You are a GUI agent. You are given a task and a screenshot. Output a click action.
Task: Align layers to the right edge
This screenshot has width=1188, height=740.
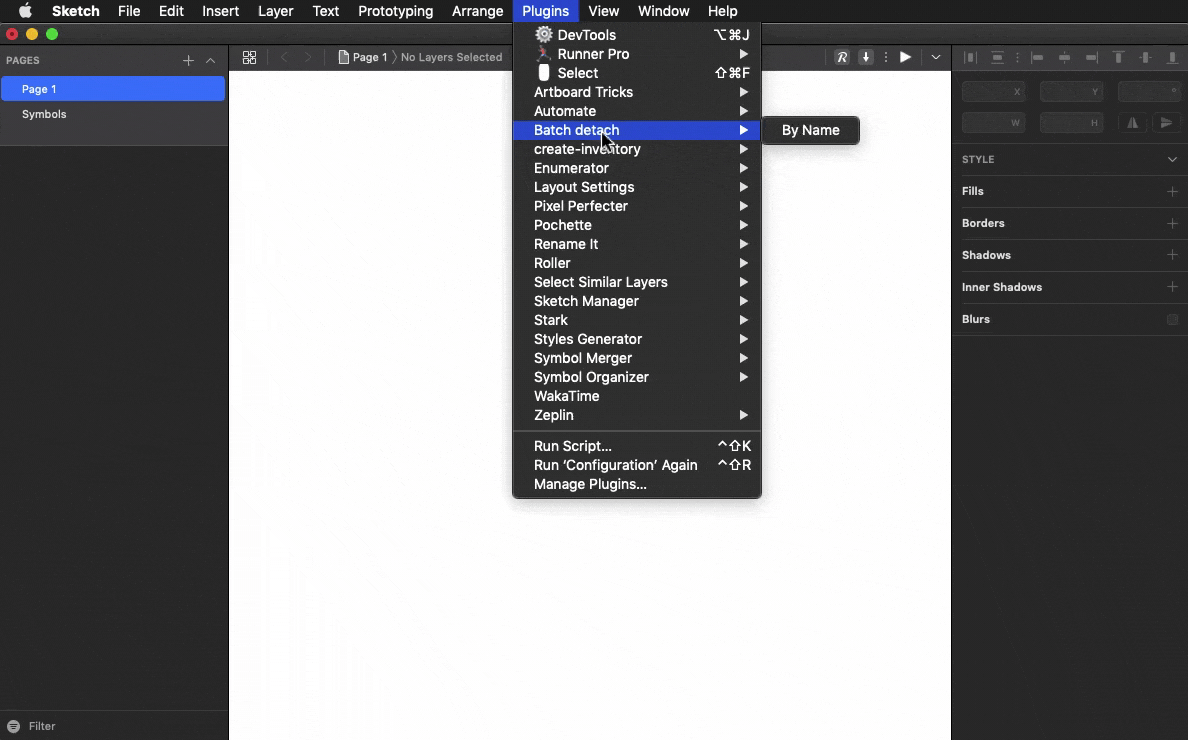click(x=1091, y=58)
